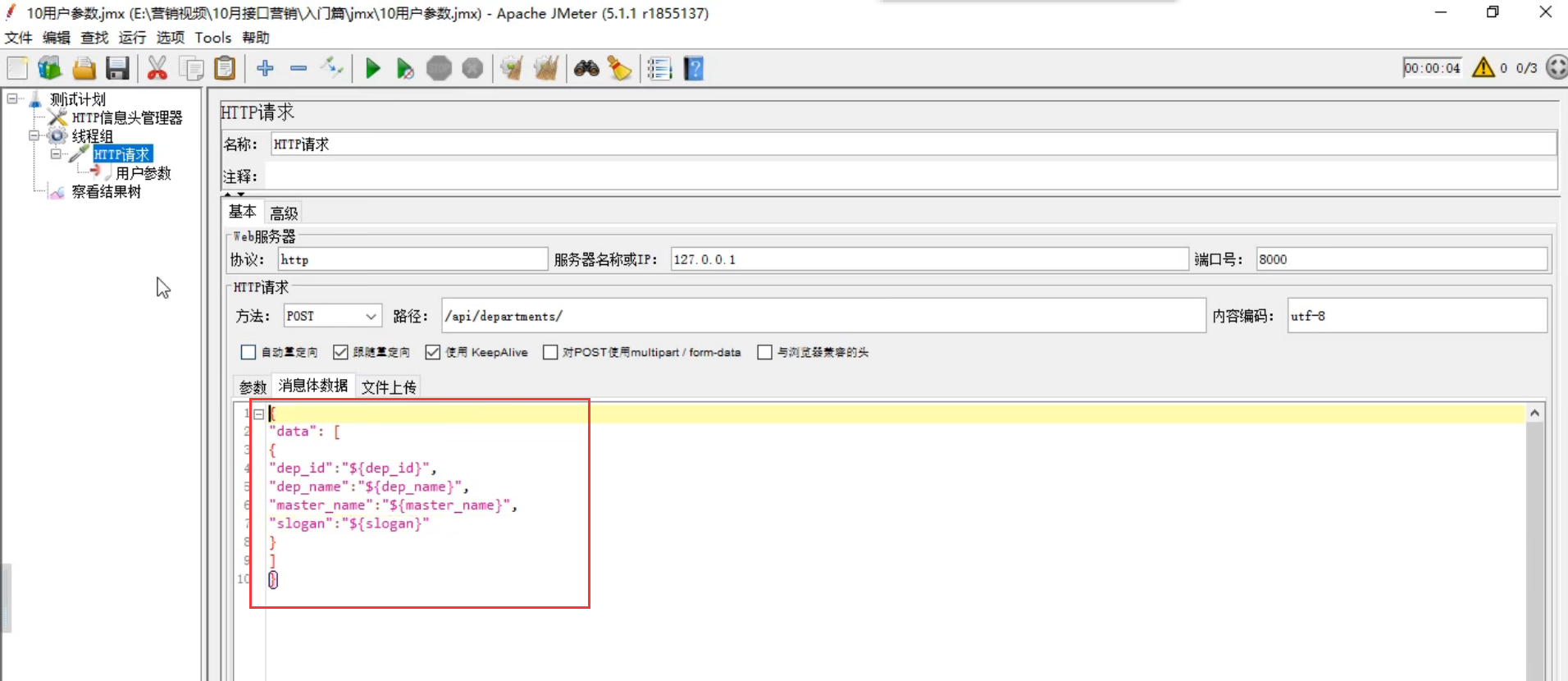
Task: Switch to the 消息体数据 tab
Action: [312, 386]
